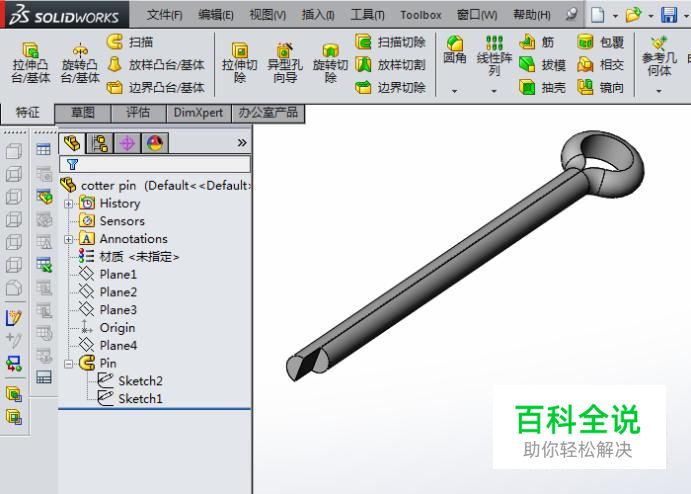Screen dimensions: 691x494
Task: Select Sketch2 under Pin
Action: pyautogui.click(x=130, y=381)
